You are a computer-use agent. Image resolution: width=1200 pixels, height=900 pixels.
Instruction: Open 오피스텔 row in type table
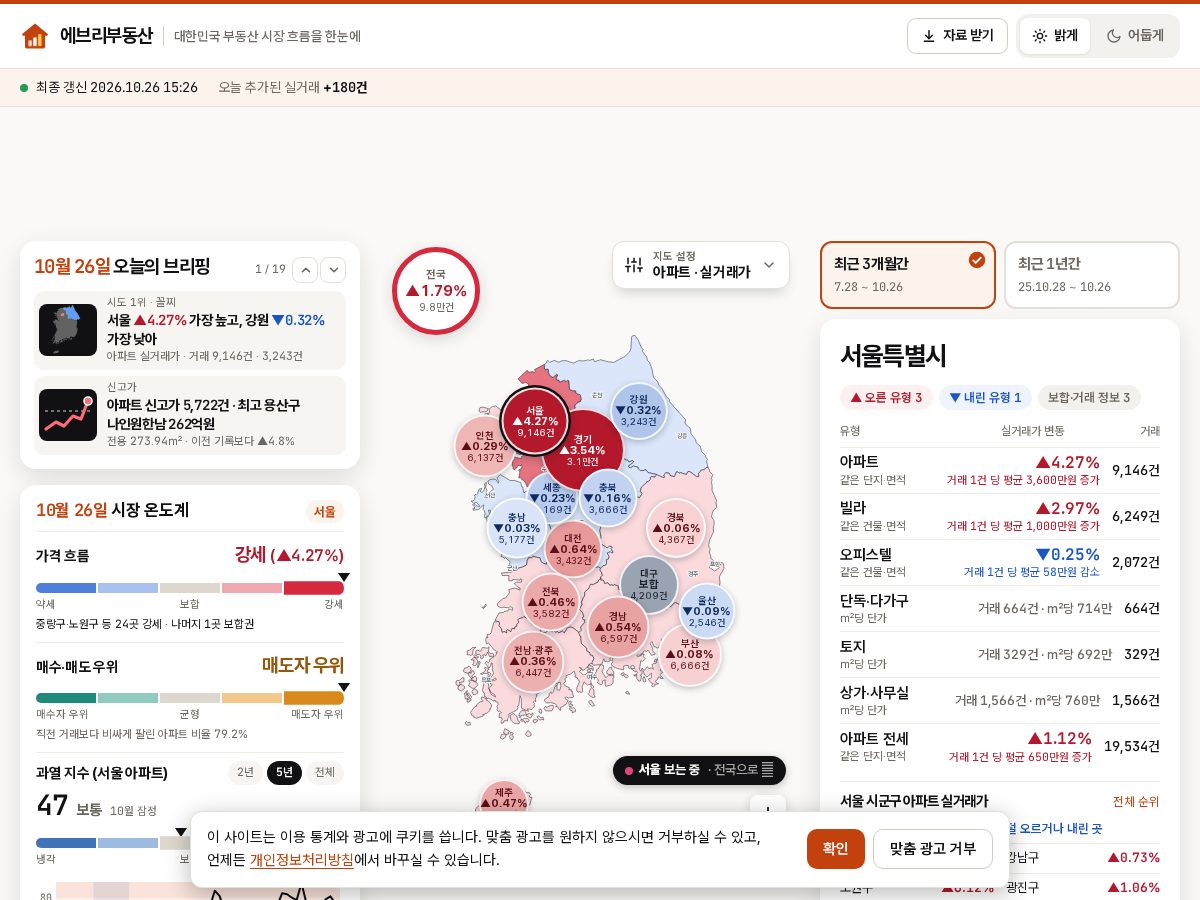(1000, 562)
